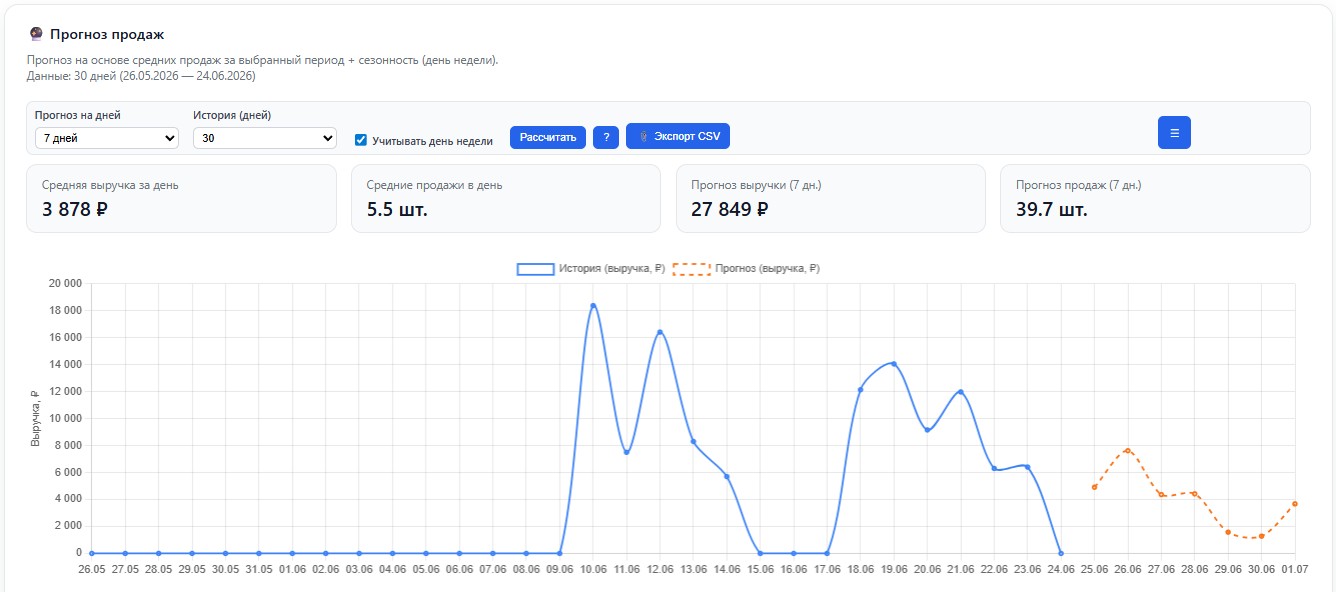The image size is (1336, 592).
Task: Toggle История (выручка, ₽) legend item
Action: pos(590,268)
